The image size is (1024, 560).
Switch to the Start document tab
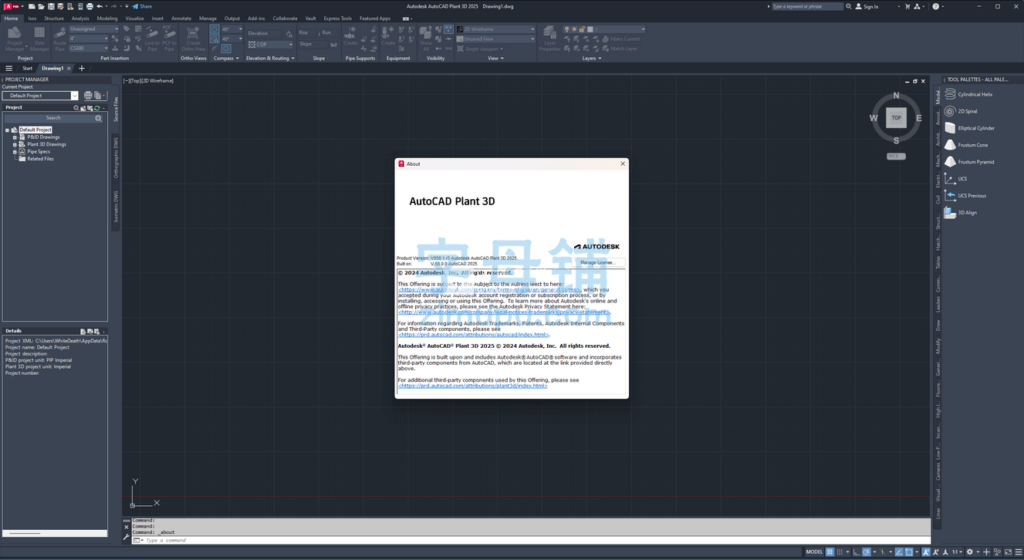click(27, 68)
